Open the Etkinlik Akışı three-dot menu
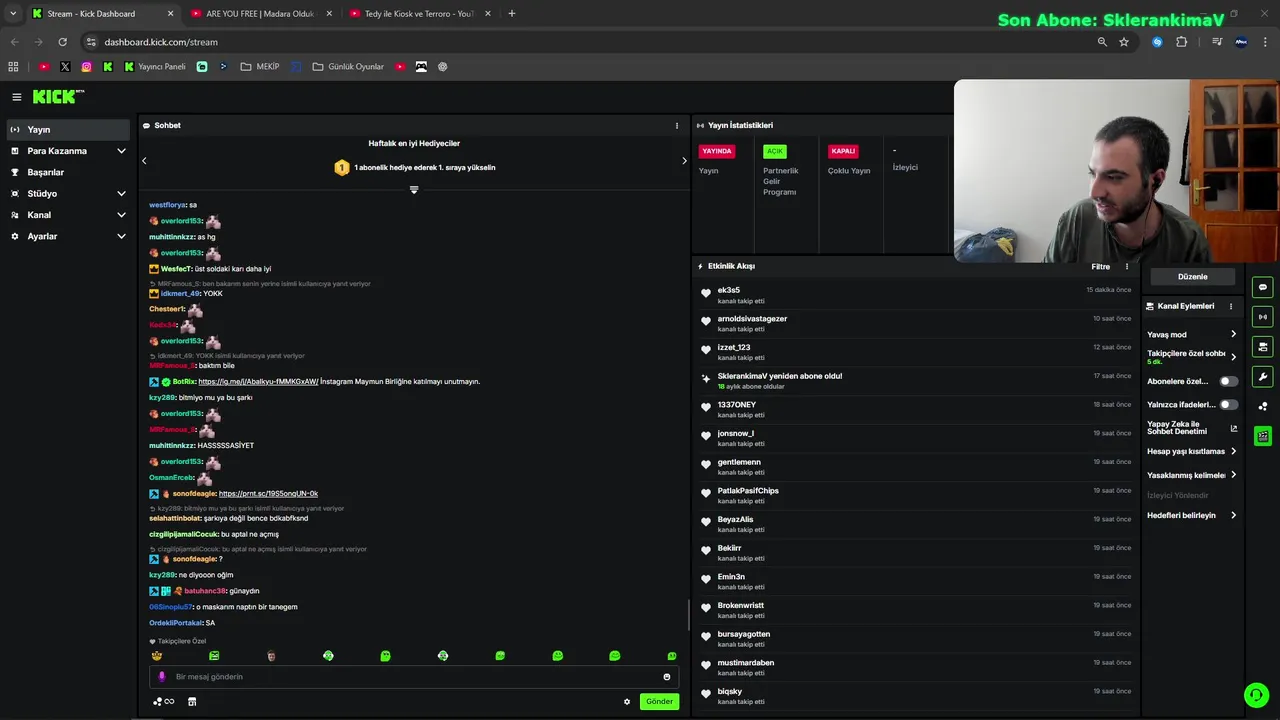The image size is (1280, 720). tap(1127, 267)
